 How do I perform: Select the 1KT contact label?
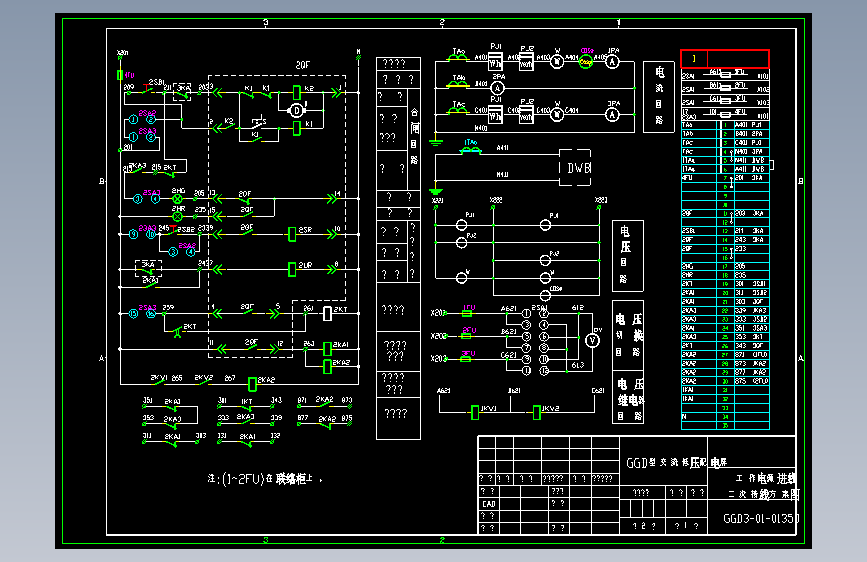(247, 402)
